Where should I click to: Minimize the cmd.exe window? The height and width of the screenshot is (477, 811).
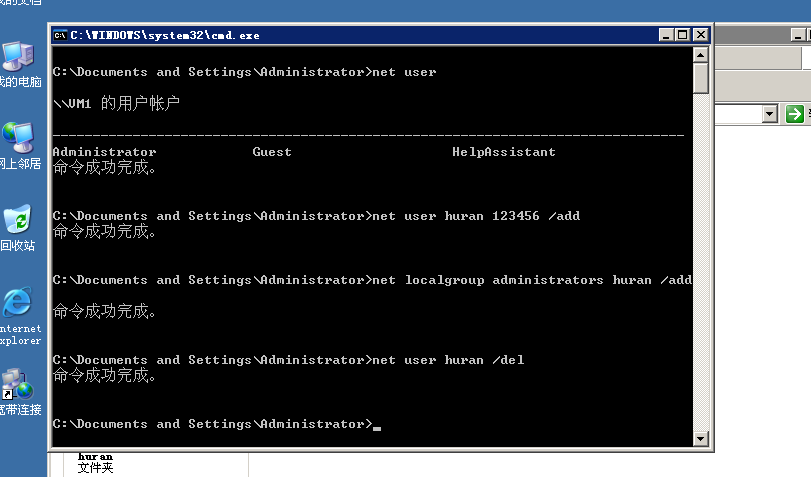667,35
